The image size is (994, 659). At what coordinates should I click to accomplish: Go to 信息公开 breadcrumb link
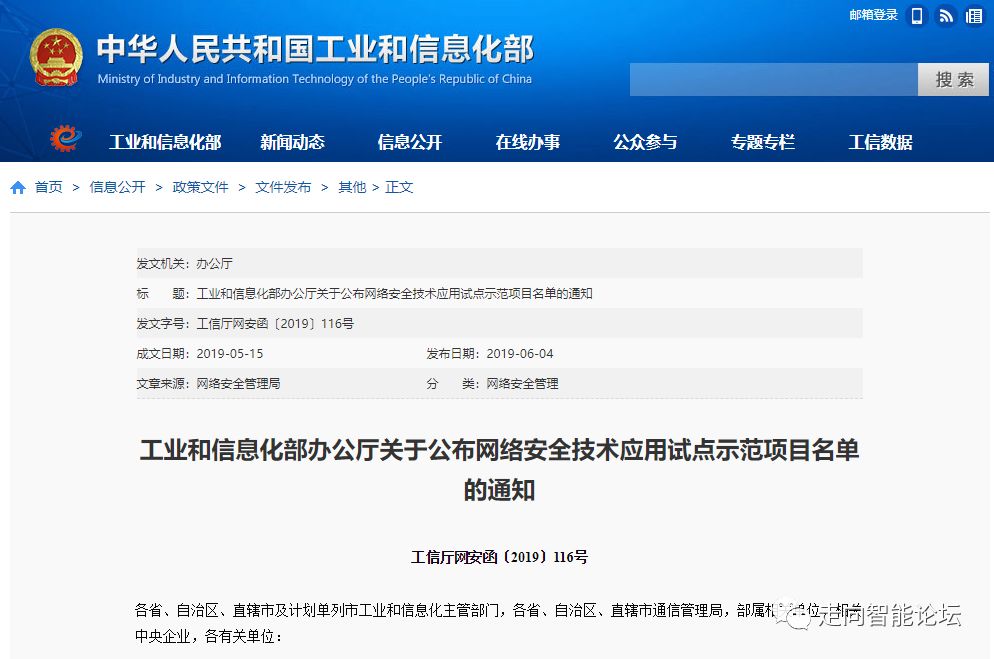click(x=117, y=188)
